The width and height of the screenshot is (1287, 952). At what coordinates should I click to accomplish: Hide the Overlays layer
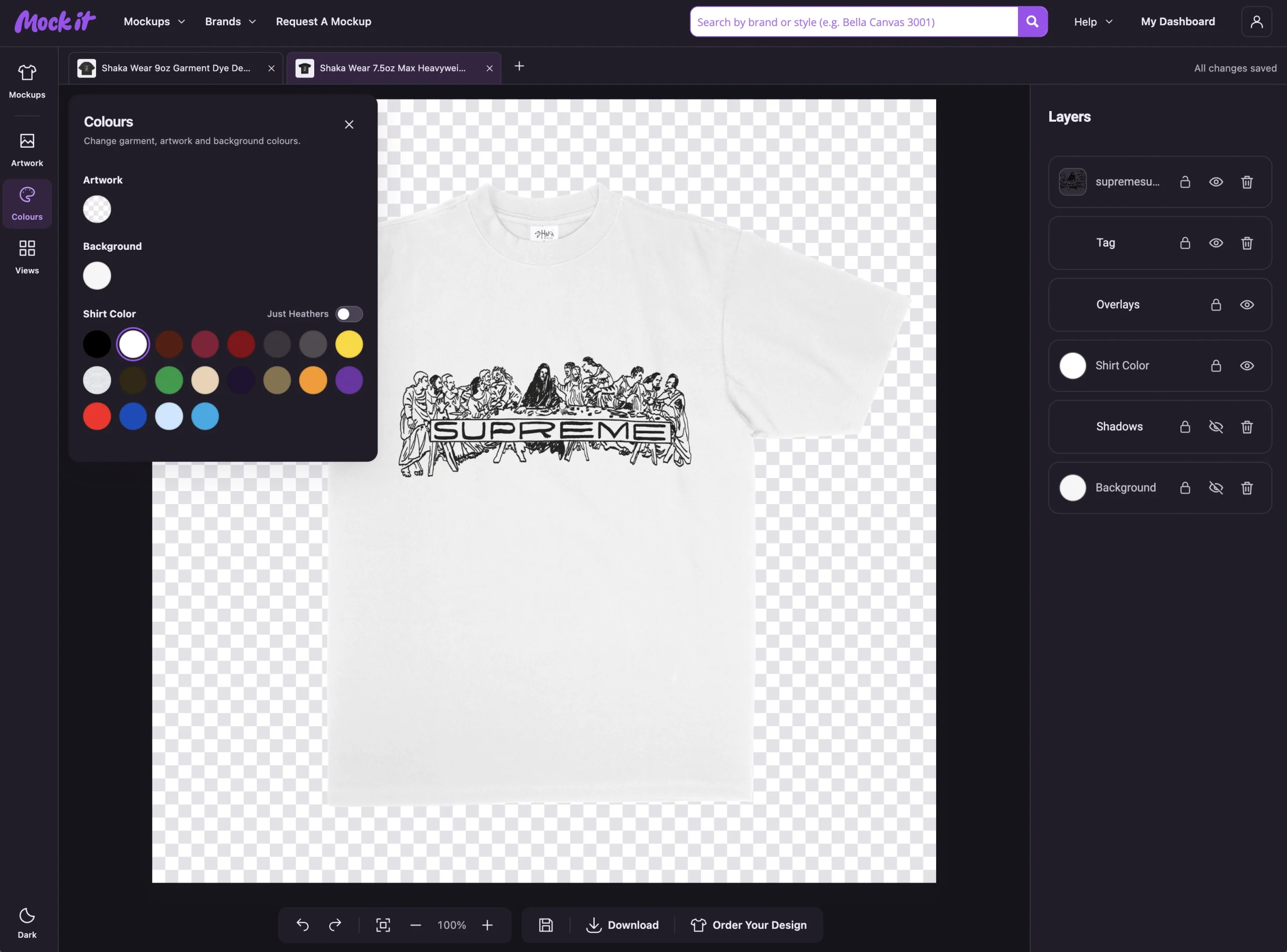[x=1247, y=305]
